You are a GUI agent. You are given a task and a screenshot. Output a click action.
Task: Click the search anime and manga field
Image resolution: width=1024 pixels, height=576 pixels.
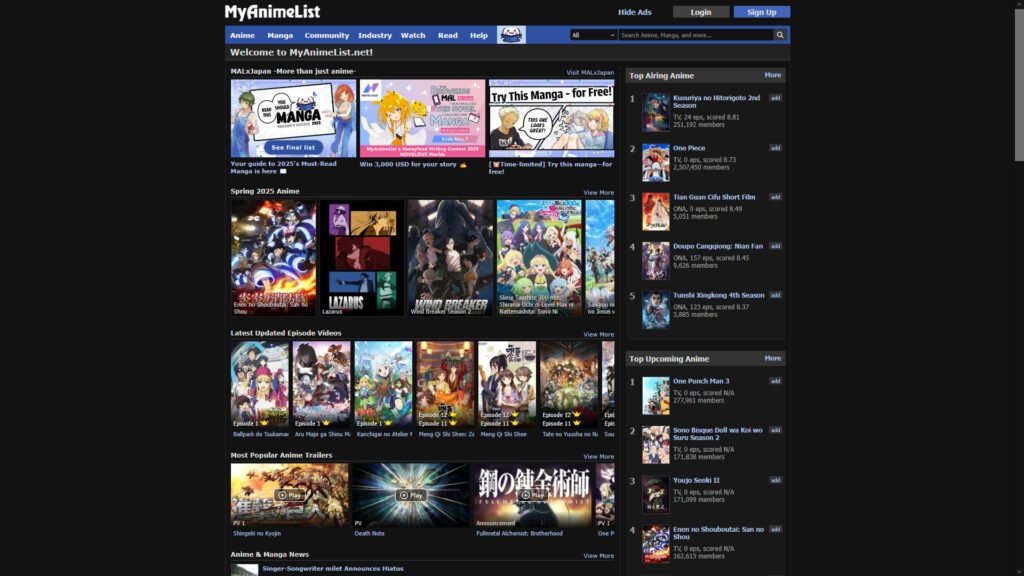coord(696,35)
